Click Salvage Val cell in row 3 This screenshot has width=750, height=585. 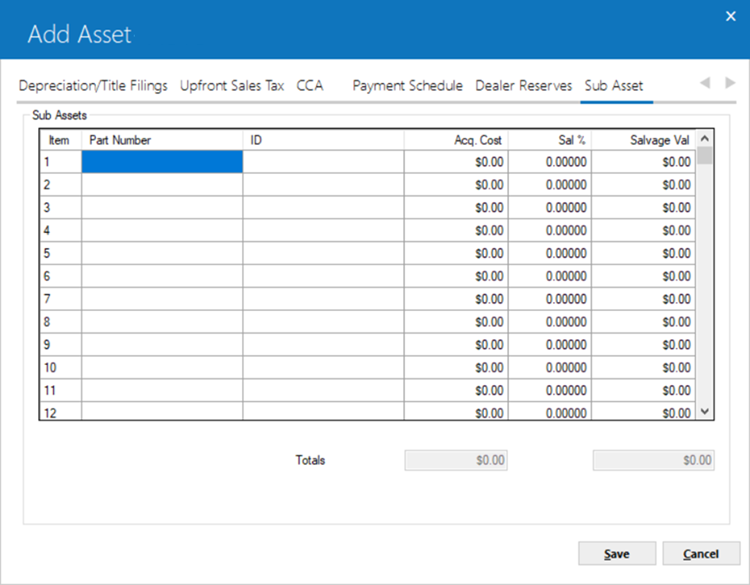pos(644,208)
